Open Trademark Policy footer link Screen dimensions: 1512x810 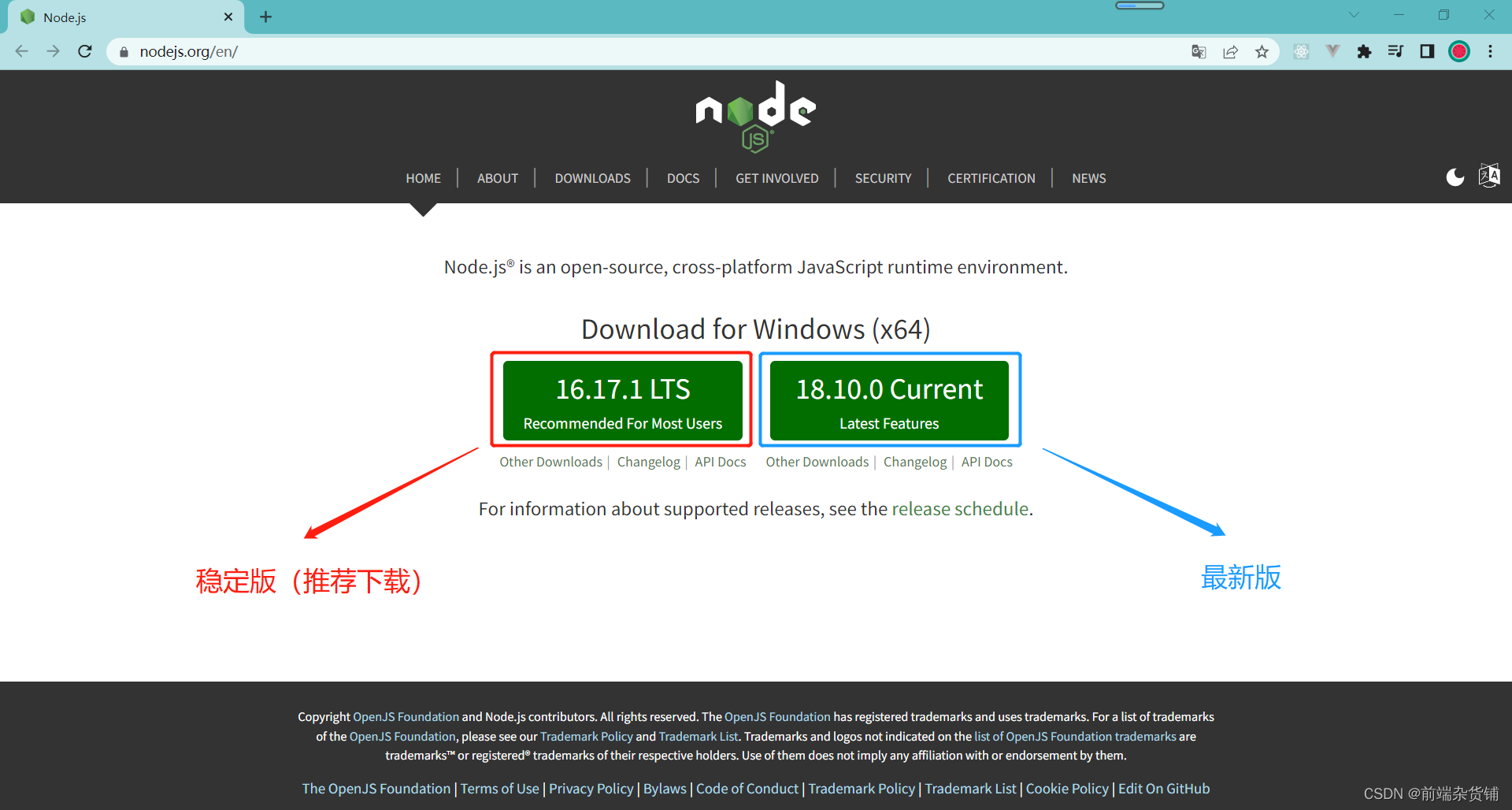[x=862, y=789]
